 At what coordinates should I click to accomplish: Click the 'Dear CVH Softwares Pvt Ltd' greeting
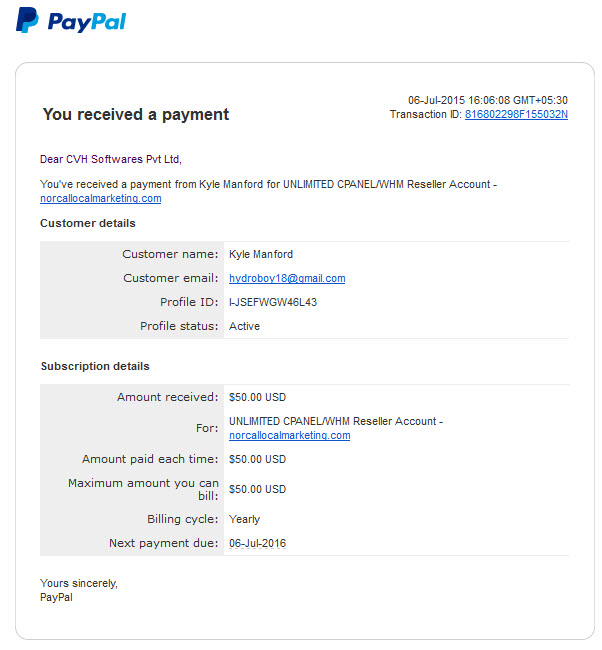[x=111, y=159]
